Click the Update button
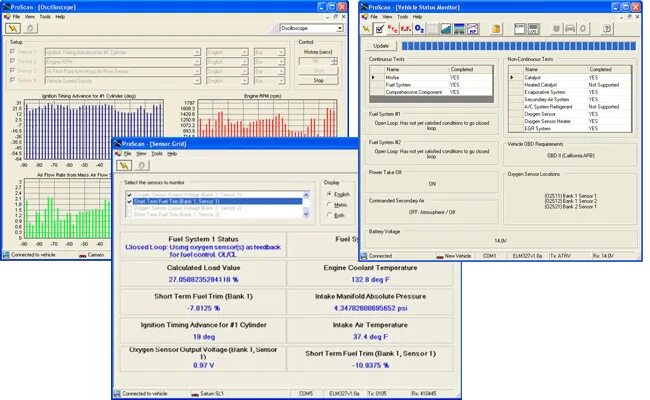The width and height of the screenshot is (650, 400). (381, 46)
